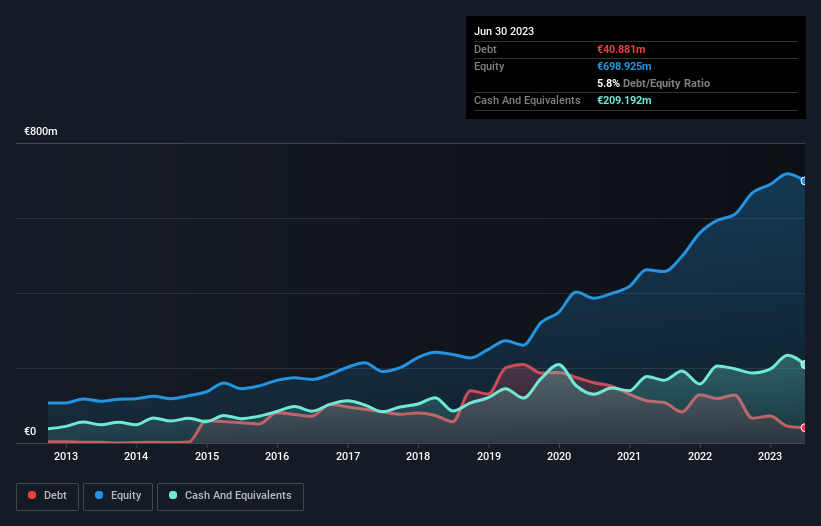Click the 2013 x-axis label
Viewport: 821px width, 526px height.
(65, 456)
